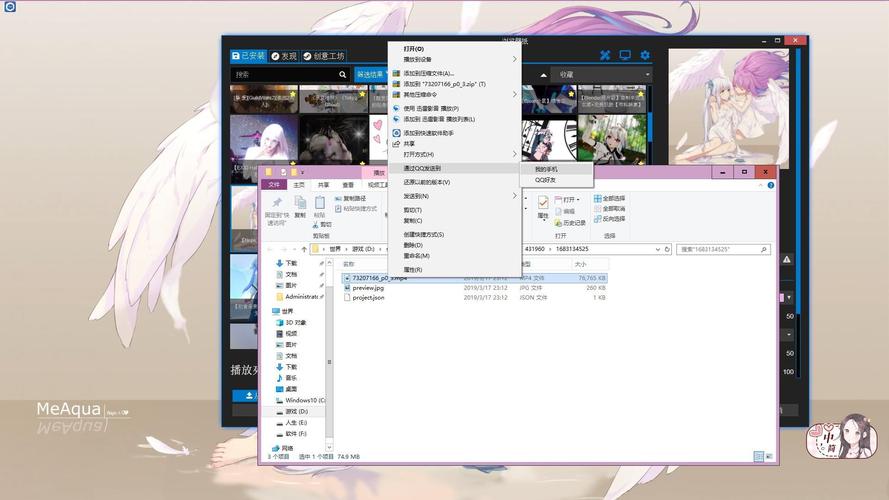Click the Properties checkmark icon in ribbon
This screenshot has width=889, height=500.
pyautogui.click(x=543, y=202)
